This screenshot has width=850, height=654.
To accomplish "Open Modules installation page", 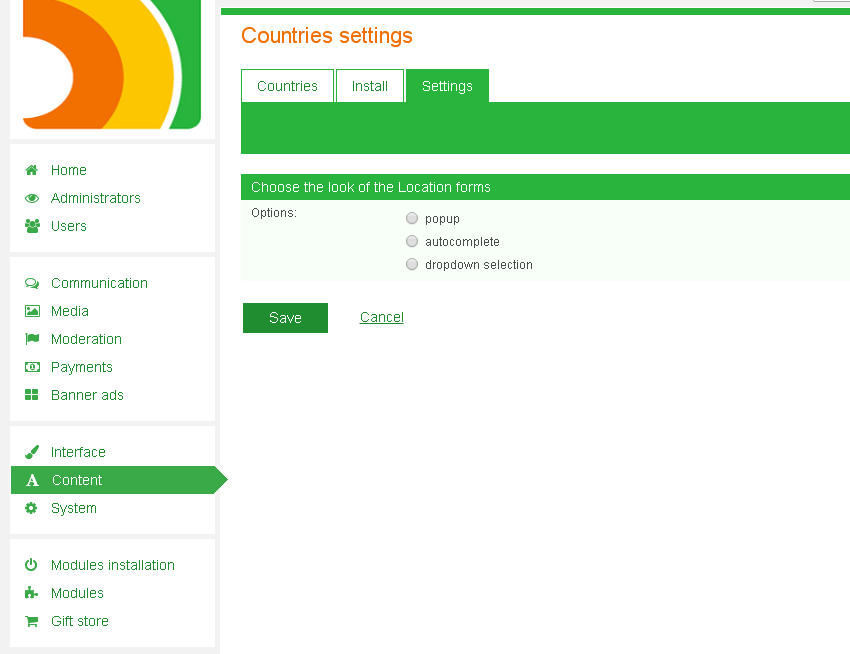I will (x=113, y=565).
